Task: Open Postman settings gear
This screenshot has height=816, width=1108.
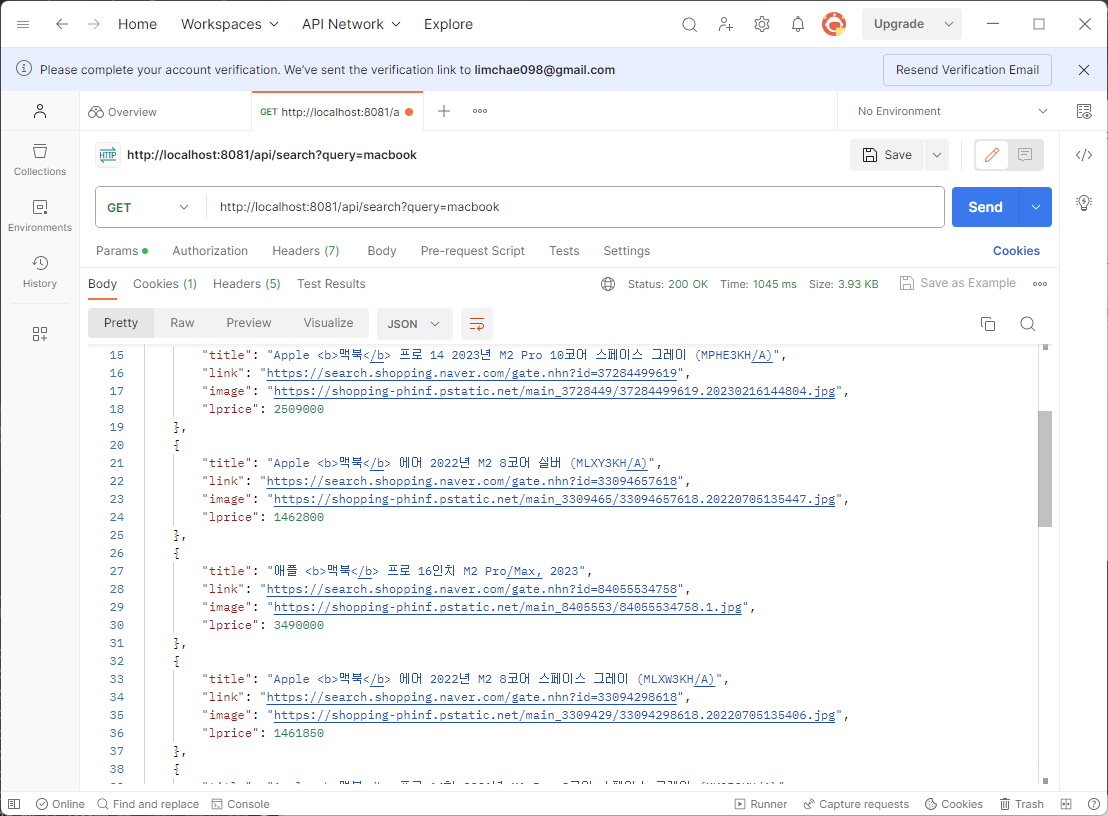Action: pyautogui.click(x=762, y=25)
